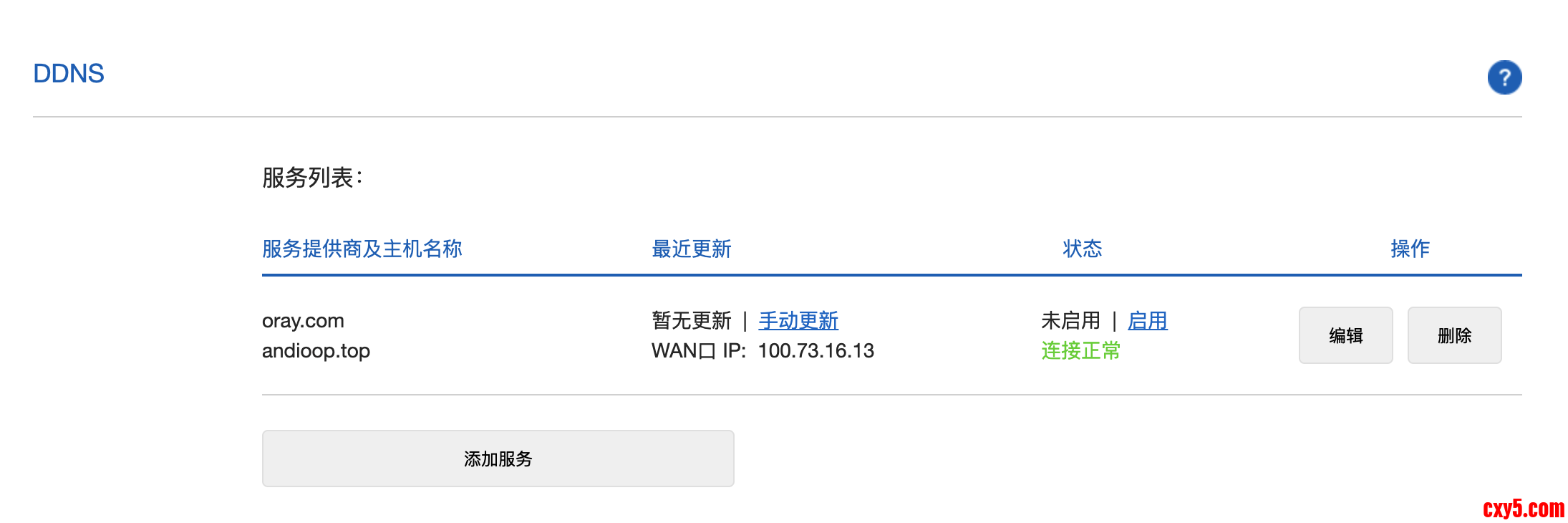
Task: Click the 最近更新 column header
Action: pyautogui.click(x=691, y=249)
